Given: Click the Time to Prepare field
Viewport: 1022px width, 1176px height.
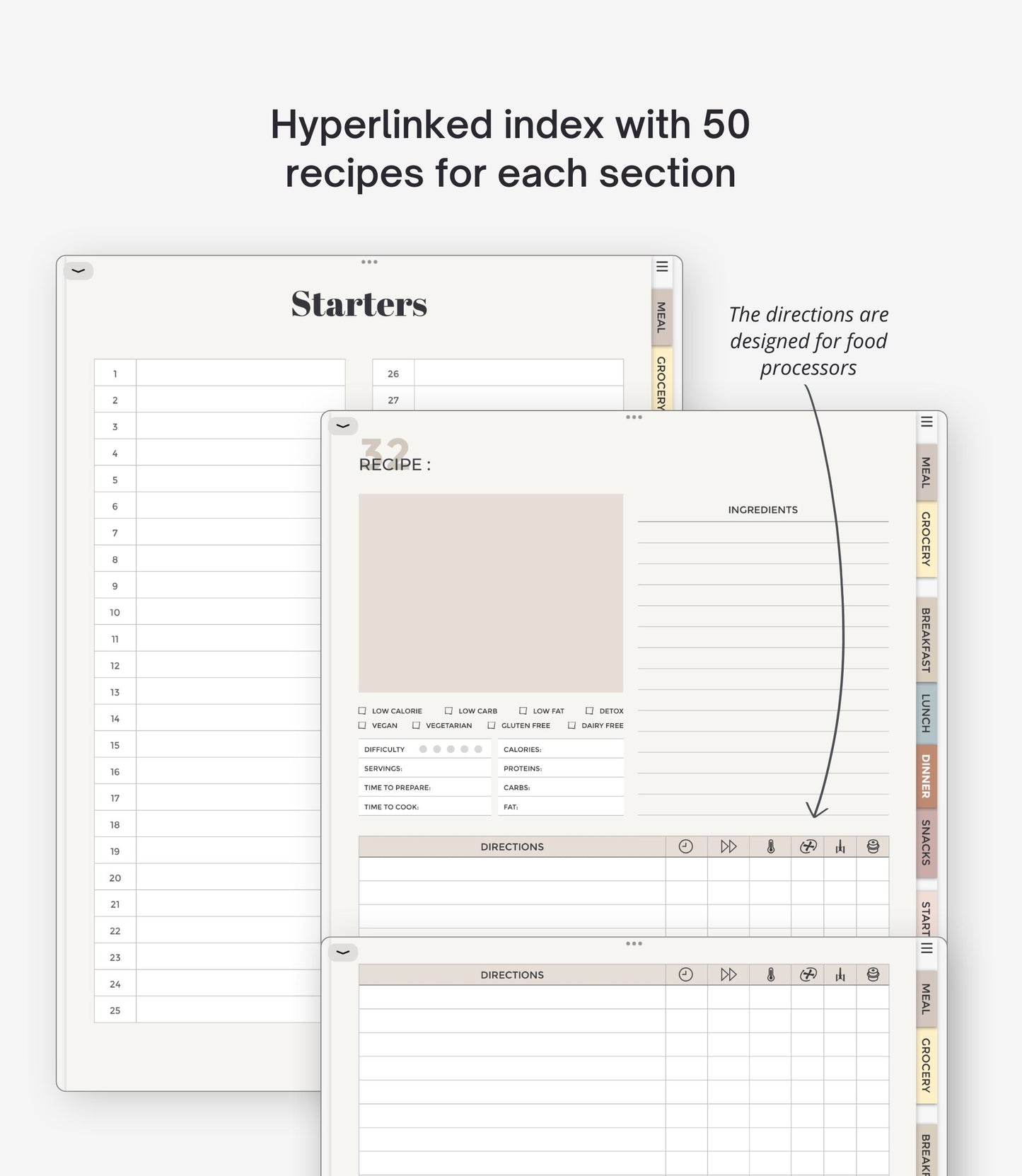Looking at the screenshot, I should coord(424,787).
